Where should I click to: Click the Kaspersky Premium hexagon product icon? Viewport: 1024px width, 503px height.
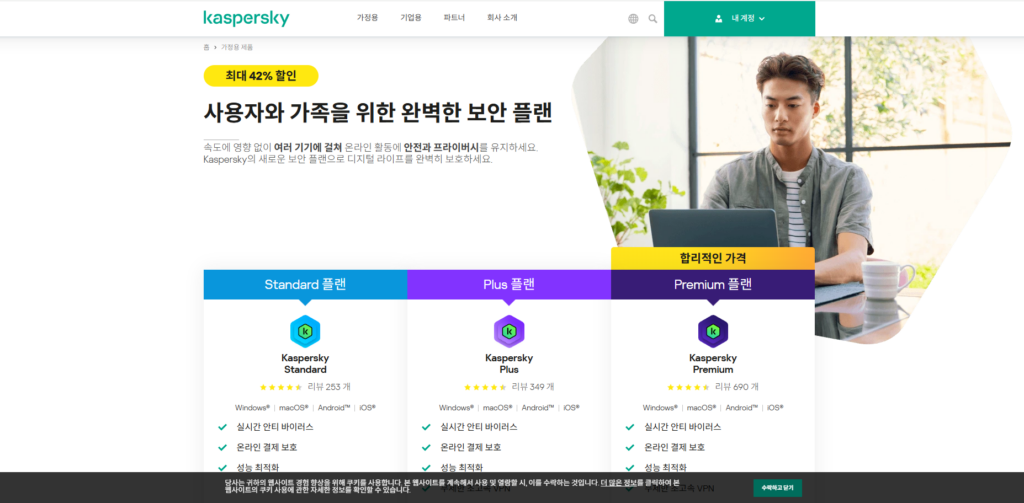712,331
